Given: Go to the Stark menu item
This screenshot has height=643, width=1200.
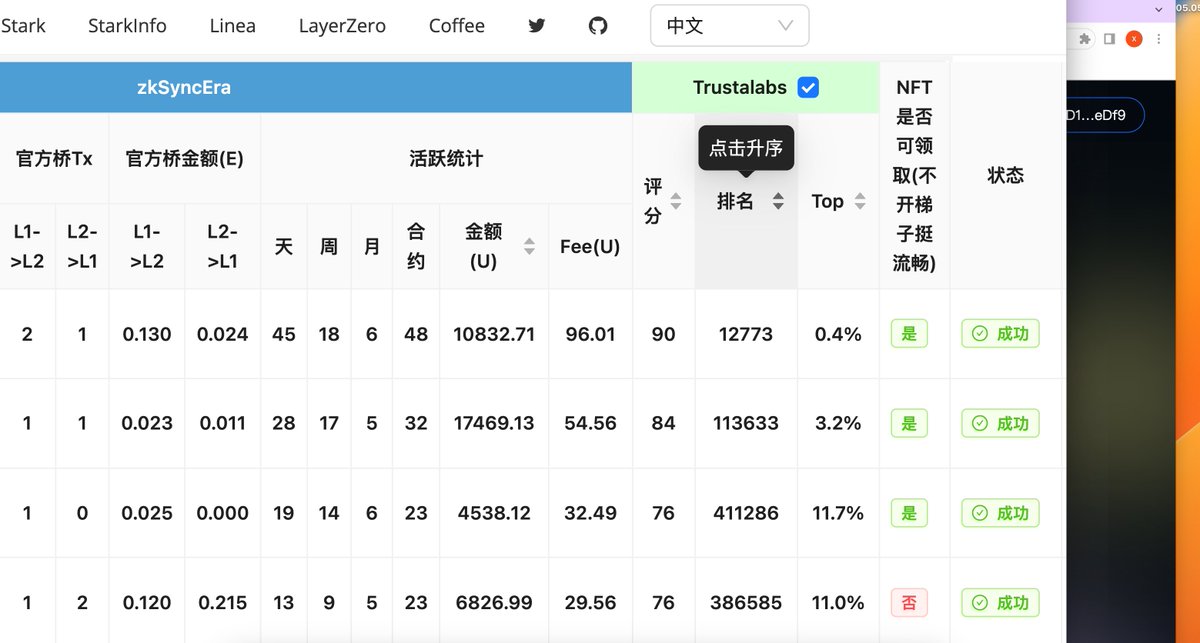Looking at the screenshot, I should click(23, 26).
